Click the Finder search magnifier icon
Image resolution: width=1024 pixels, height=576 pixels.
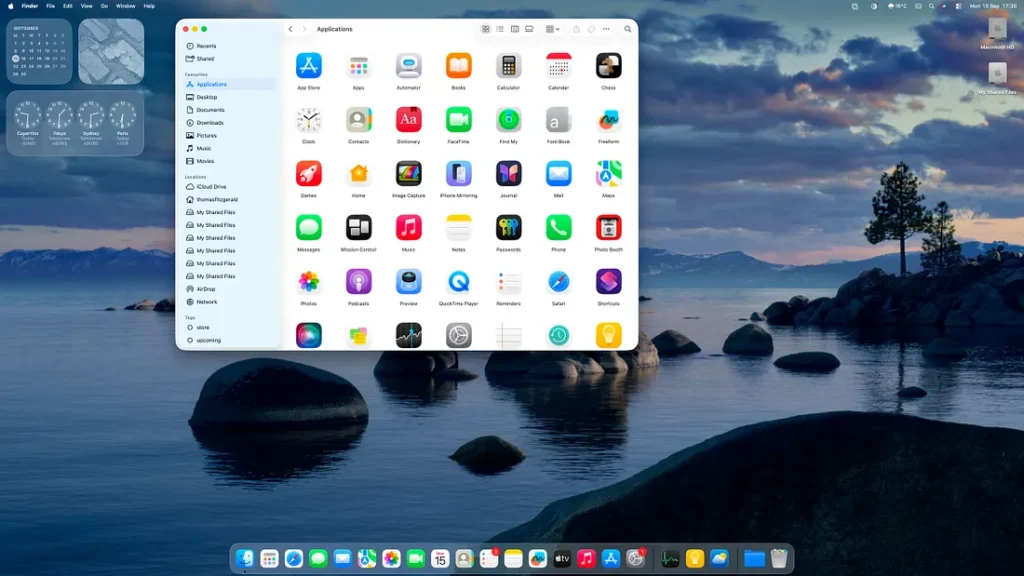(x=628, y=29)
